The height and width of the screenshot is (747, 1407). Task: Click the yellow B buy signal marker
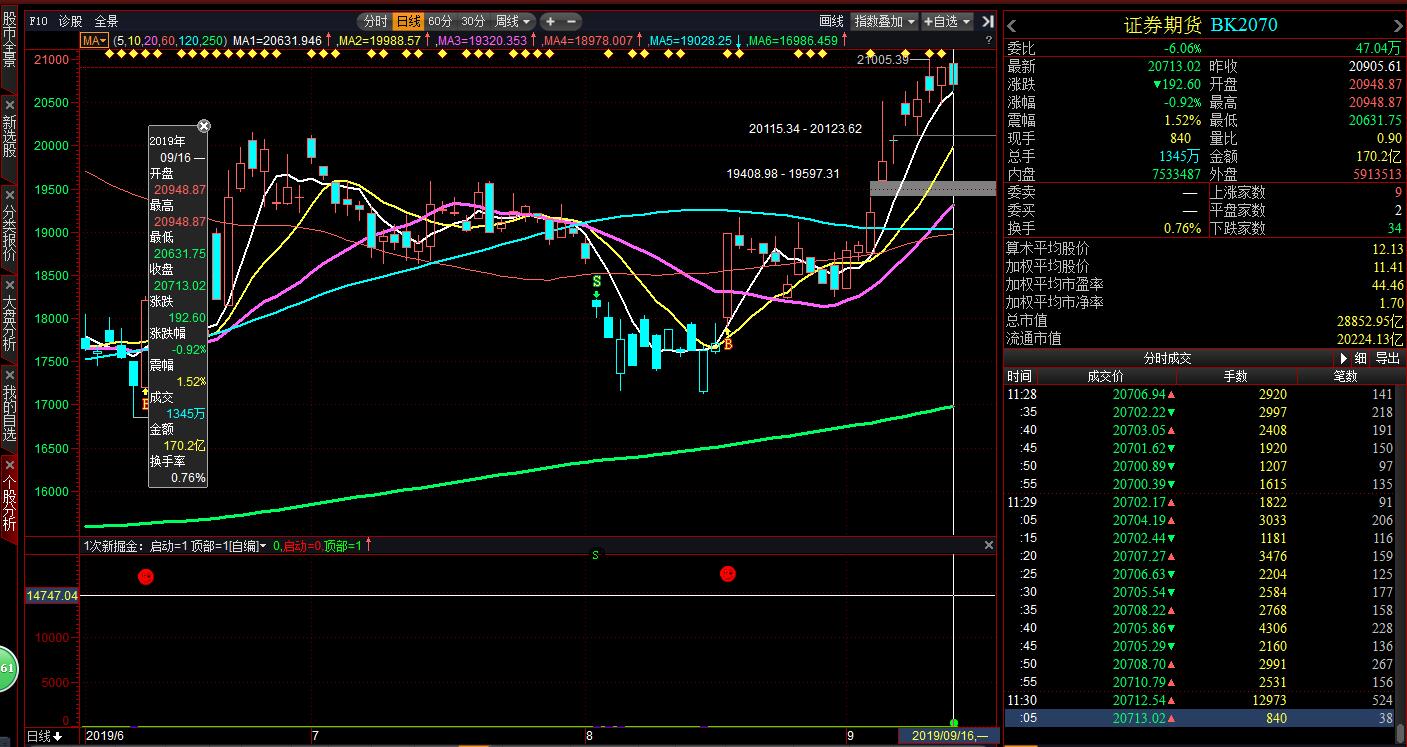pos(728,344)
